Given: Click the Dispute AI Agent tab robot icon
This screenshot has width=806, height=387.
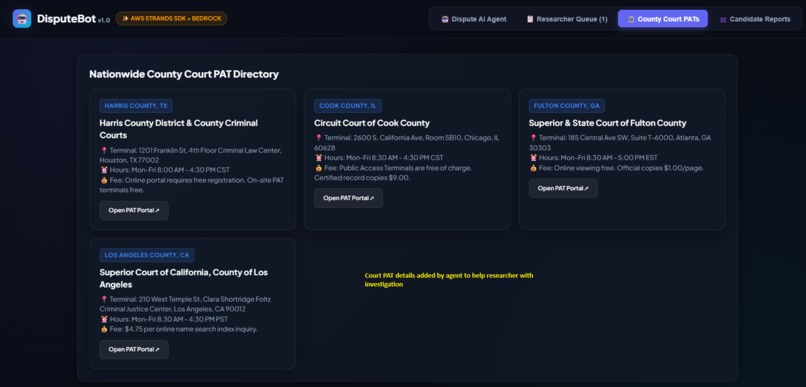Looking at the screenshot, I should tap(445, 20).
